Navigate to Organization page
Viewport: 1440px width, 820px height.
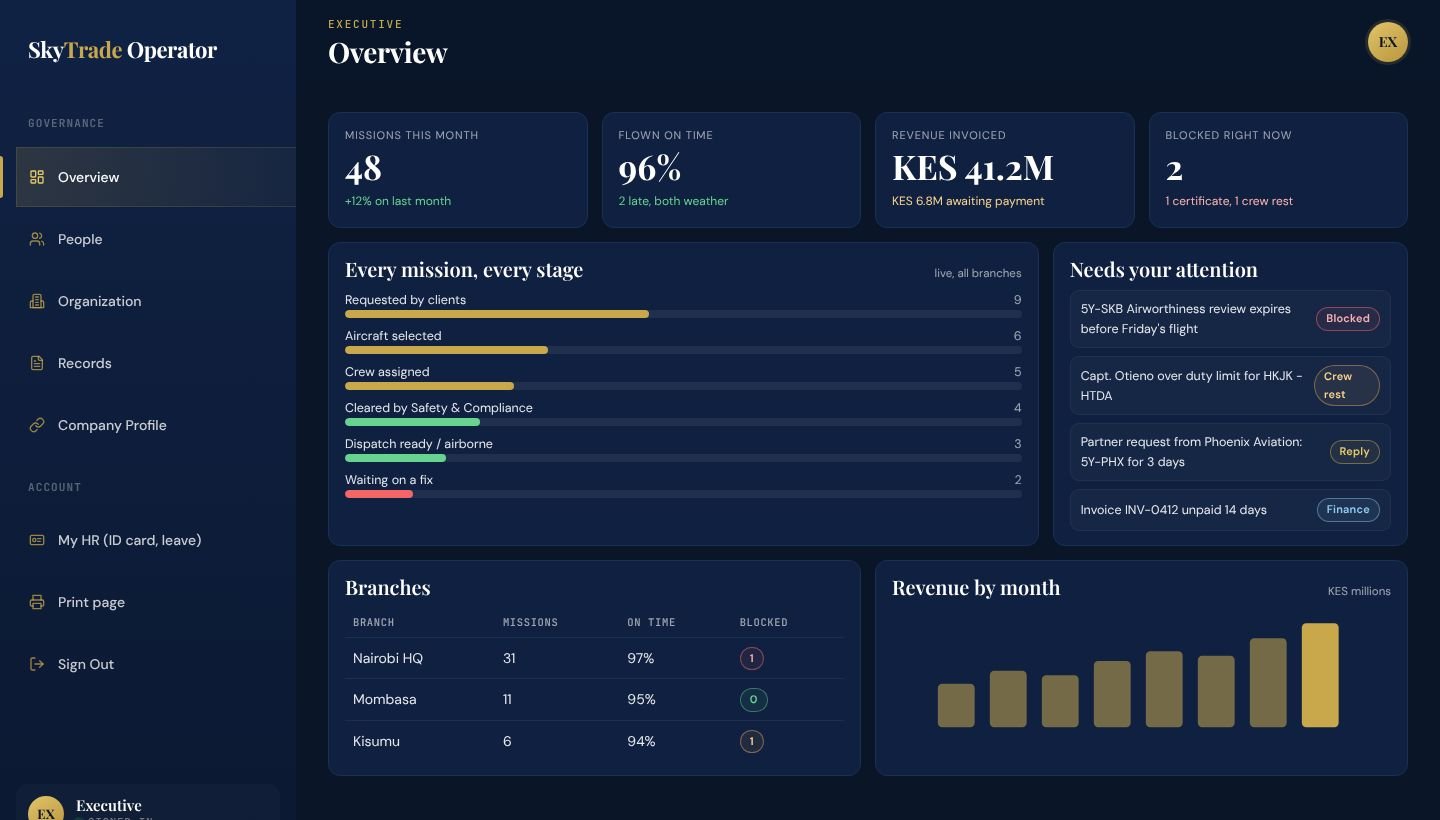pyautogui.click(x=155, y=301)
